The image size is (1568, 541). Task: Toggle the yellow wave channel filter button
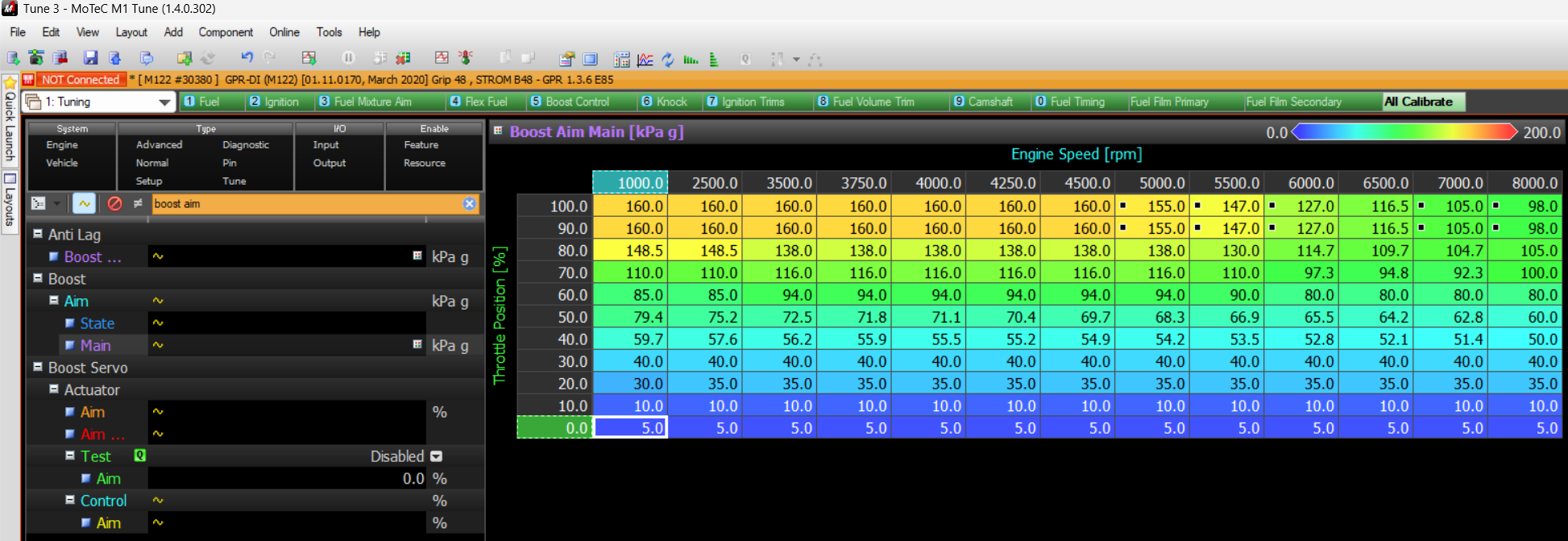(x=84, y=204)
